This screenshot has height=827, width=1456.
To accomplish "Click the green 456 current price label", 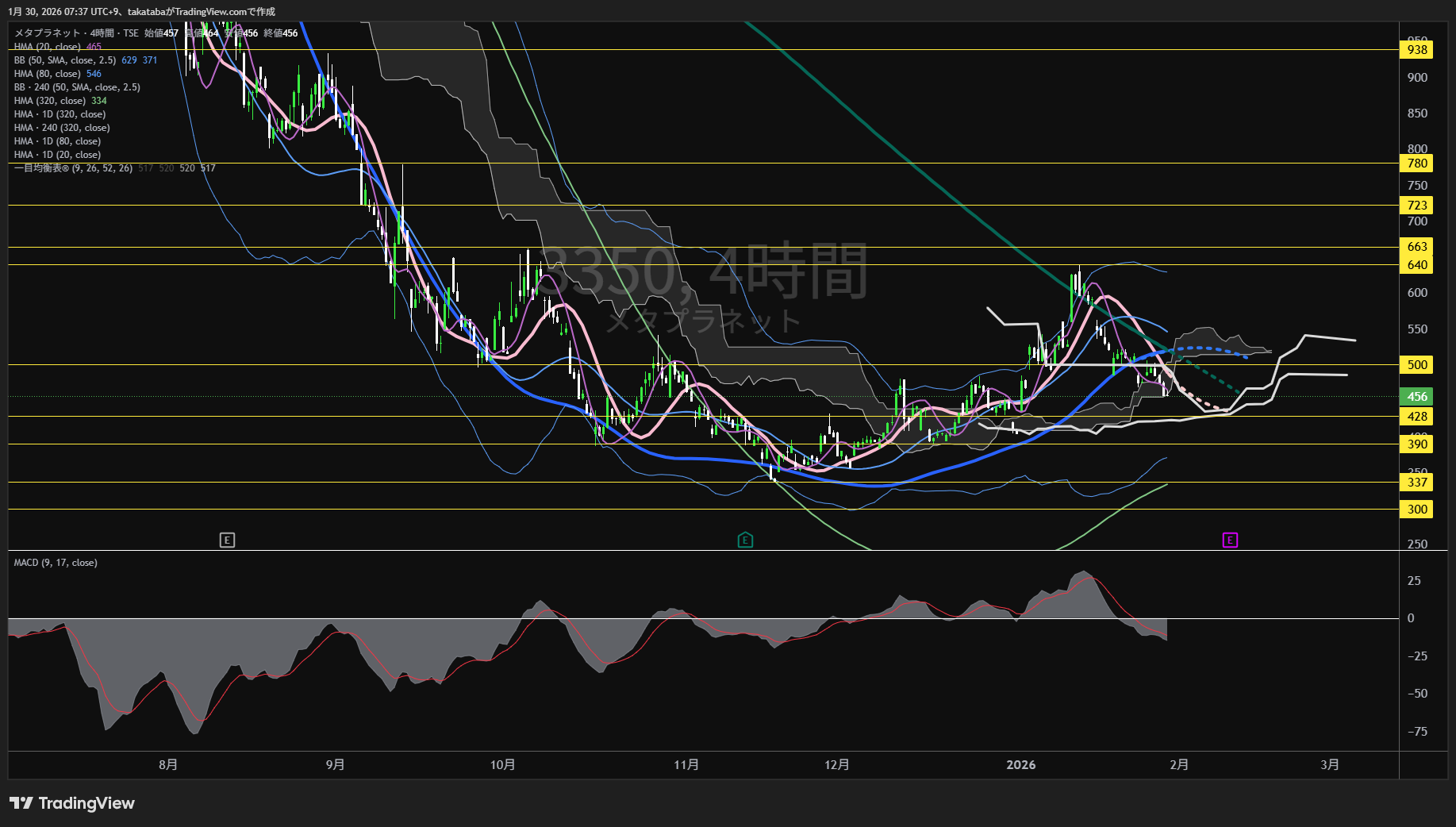I will [1417, 397].
